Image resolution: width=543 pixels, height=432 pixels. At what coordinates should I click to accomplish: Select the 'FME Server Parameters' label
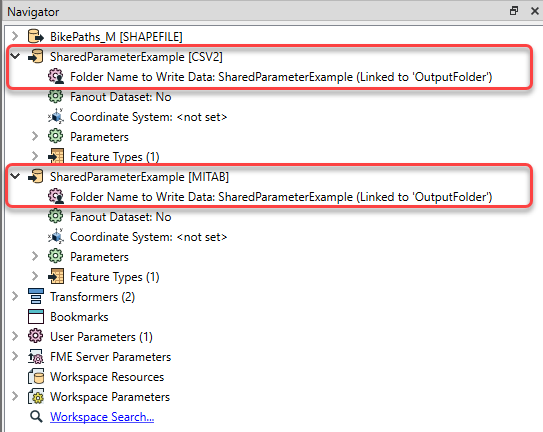tap(110, 357)
